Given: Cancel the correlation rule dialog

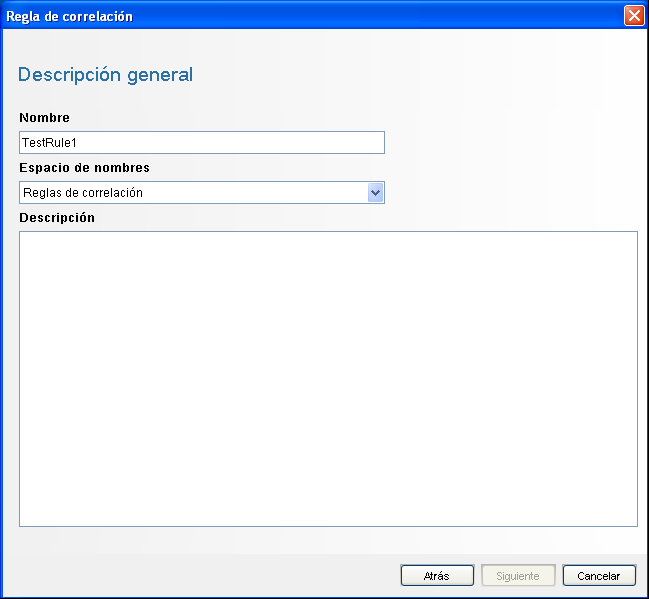Looking at the screenshot, I should click(x=599, y=575).
